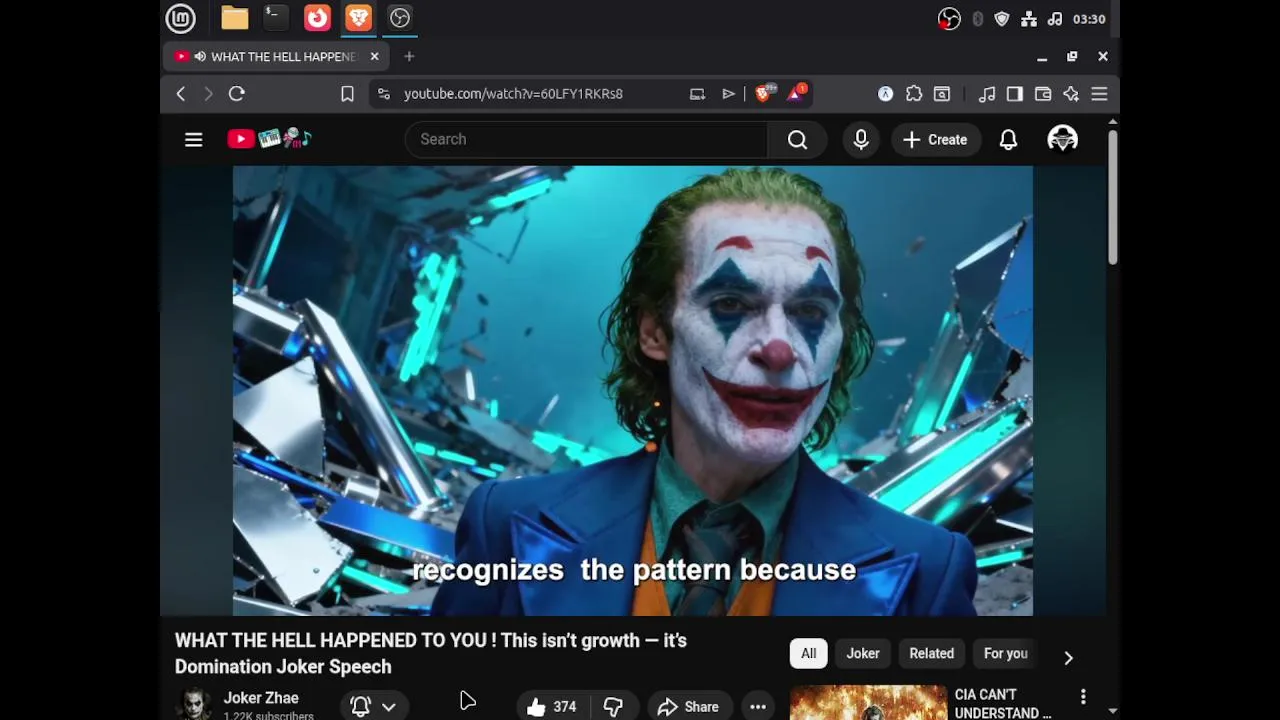
Task: Share this video
Action: (689, 707)
